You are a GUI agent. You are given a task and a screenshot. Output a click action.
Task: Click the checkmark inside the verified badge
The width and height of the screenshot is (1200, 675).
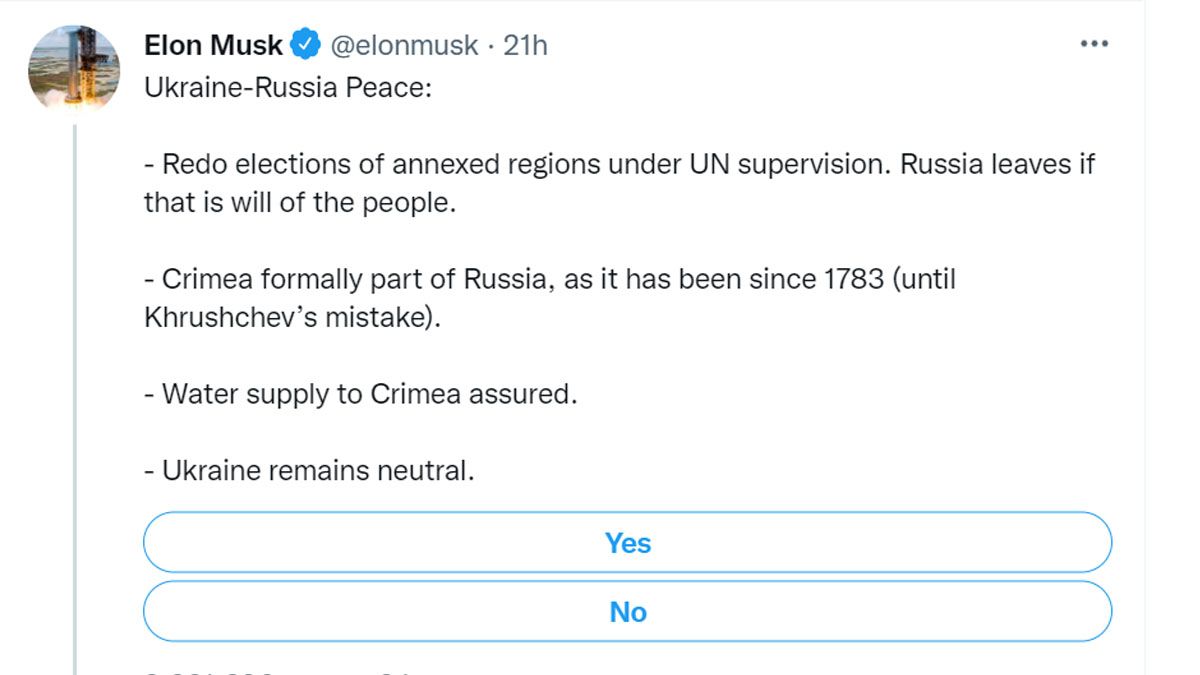click(302, 43)
